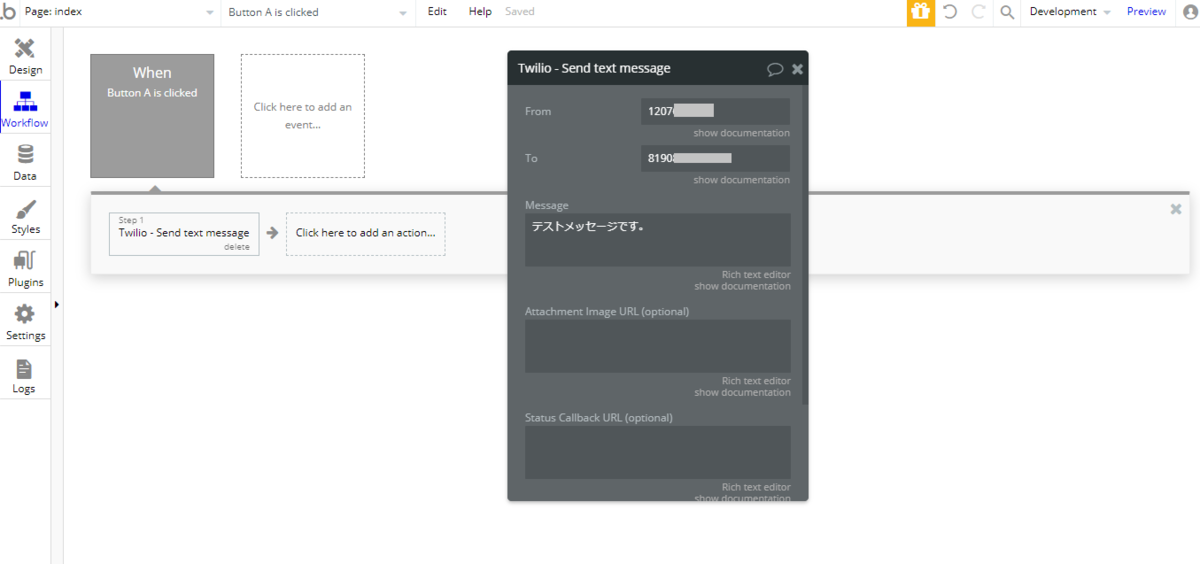Click the Twilio - Send text message title

coord(594,69)
